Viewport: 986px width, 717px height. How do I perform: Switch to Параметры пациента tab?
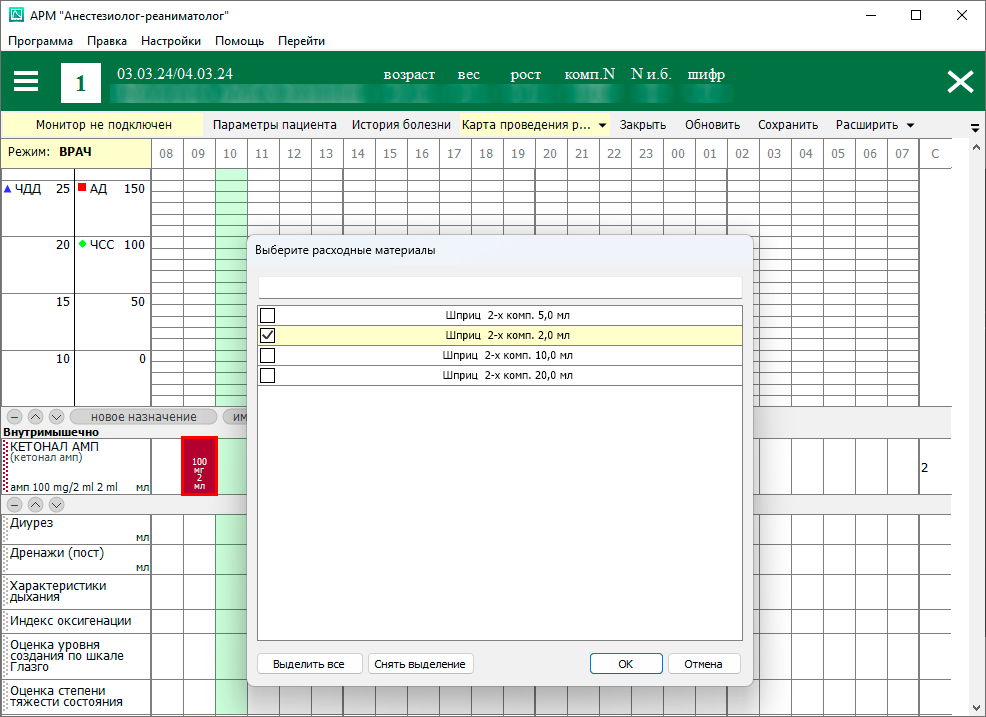275,125
